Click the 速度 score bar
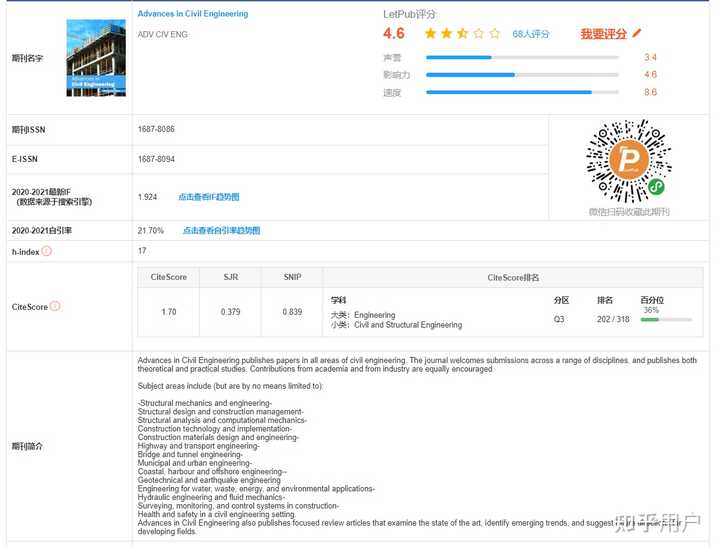Viewport: 720px width, 547px height. pyautogui.click(x=522, y=92)
